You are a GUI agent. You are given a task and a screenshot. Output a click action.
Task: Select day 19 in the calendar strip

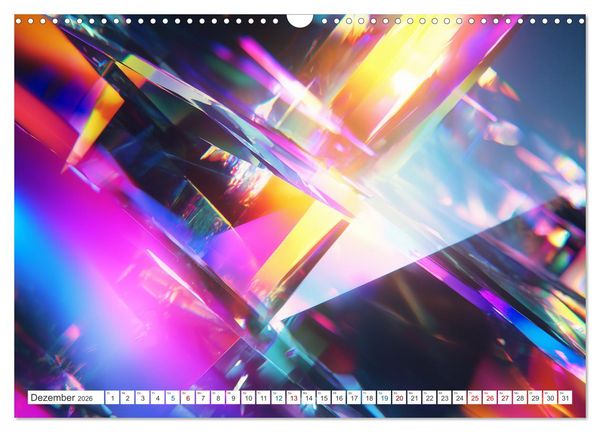384,398
